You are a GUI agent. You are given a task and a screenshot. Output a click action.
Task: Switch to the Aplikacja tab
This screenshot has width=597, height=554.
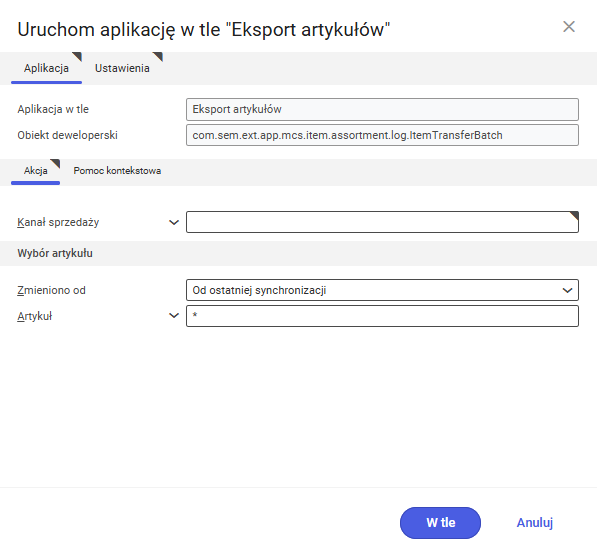coord(46,68)
